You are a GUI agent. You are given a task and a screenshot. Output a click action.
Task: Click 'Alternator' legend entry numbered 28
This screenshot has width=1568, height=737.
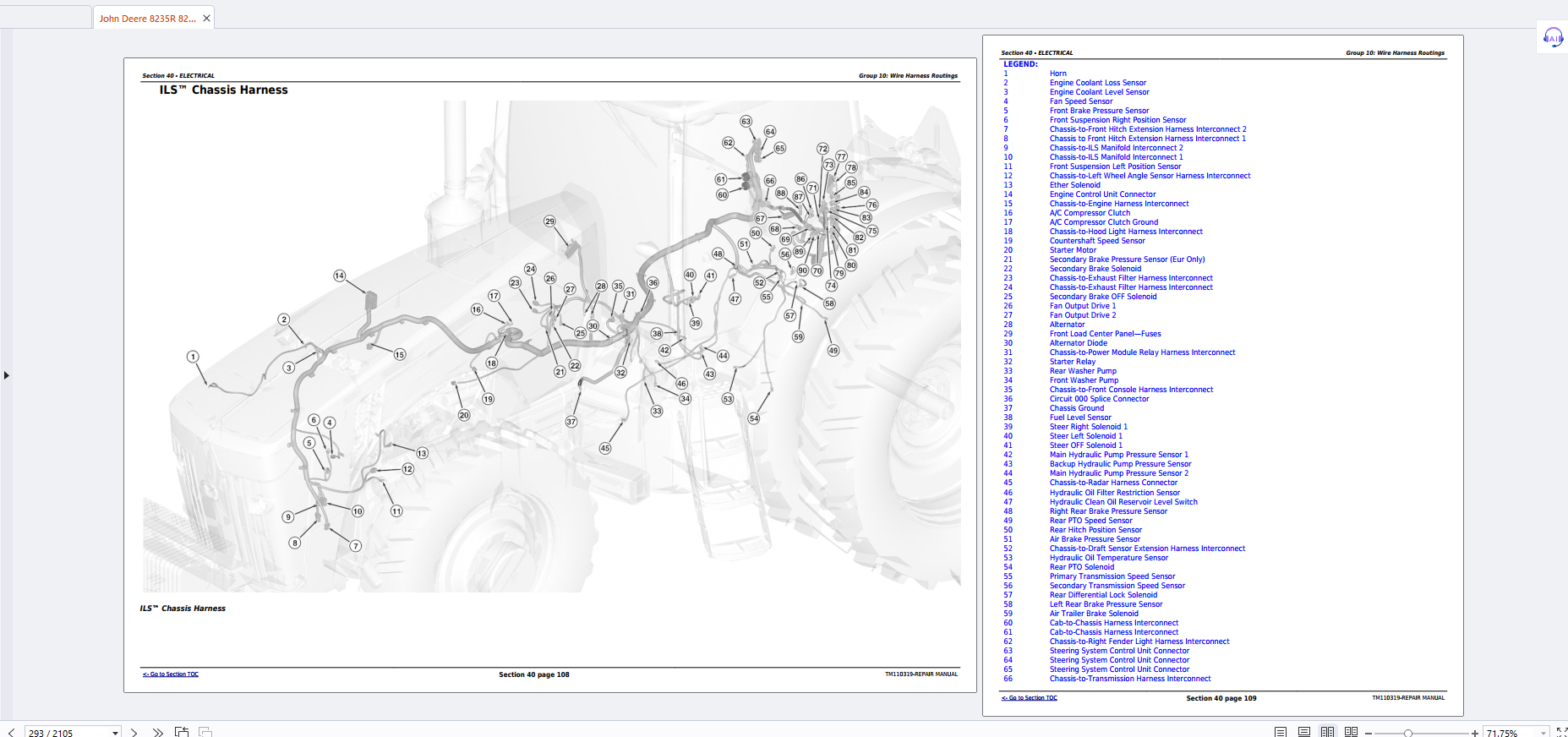(1067, 325)
